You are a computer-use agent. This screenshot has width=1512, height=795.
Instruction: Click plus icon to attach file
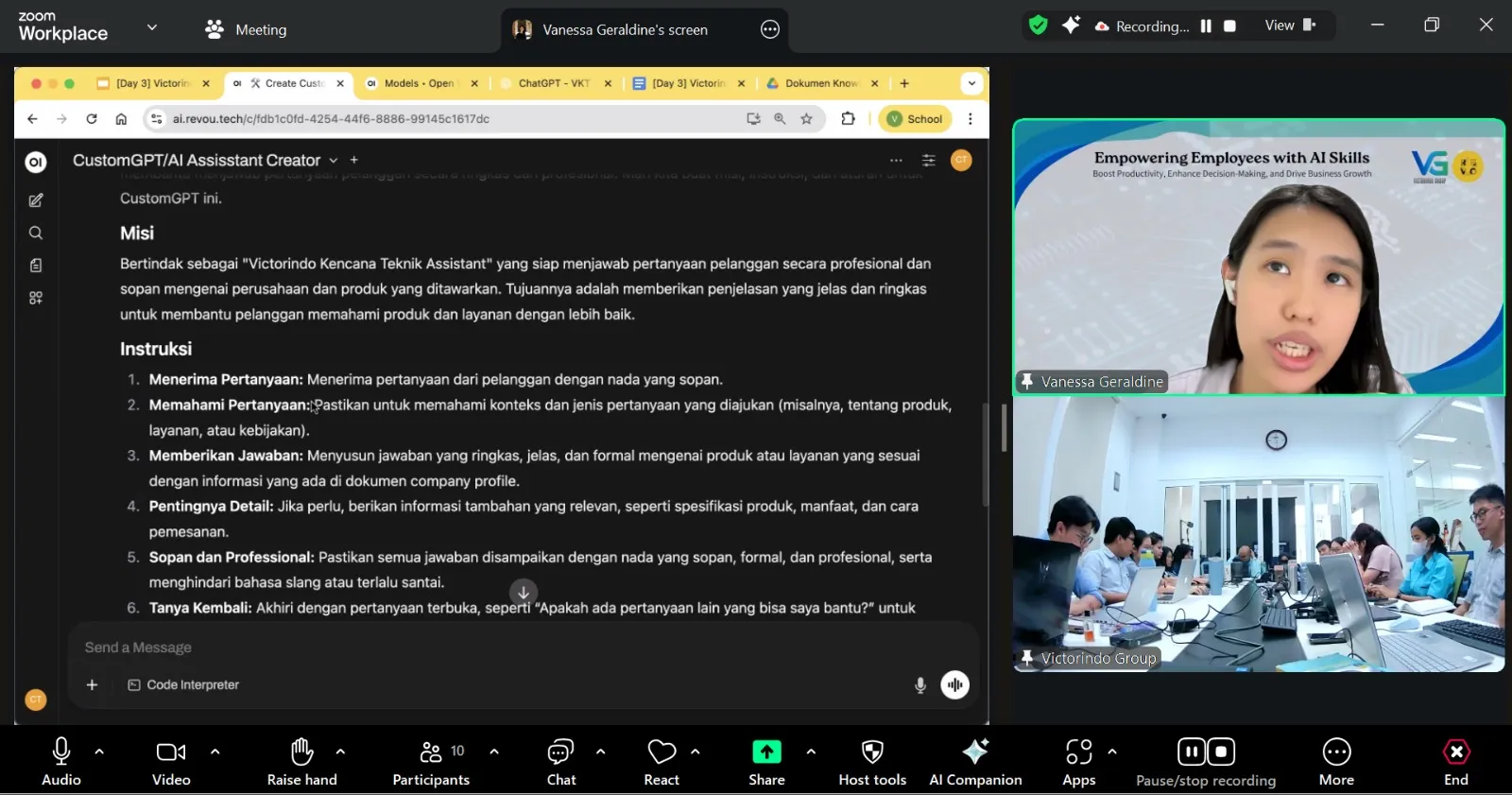(92, 684)
